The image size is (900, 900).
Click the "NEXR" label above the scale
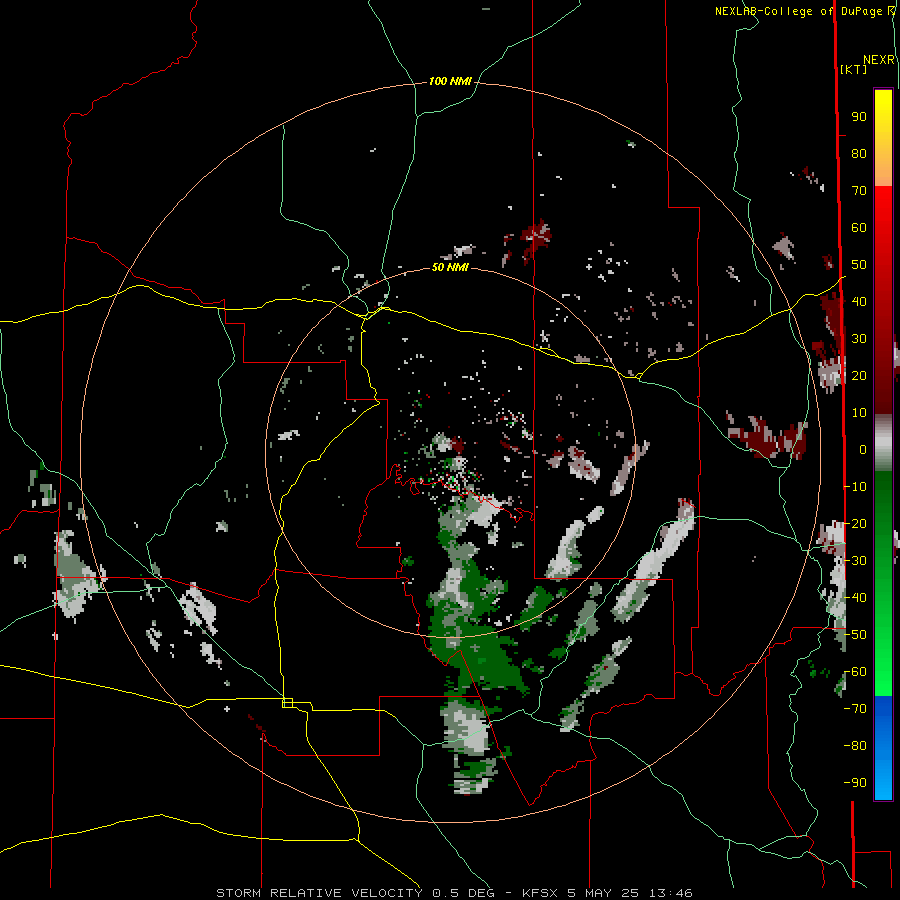pos(878,60)
